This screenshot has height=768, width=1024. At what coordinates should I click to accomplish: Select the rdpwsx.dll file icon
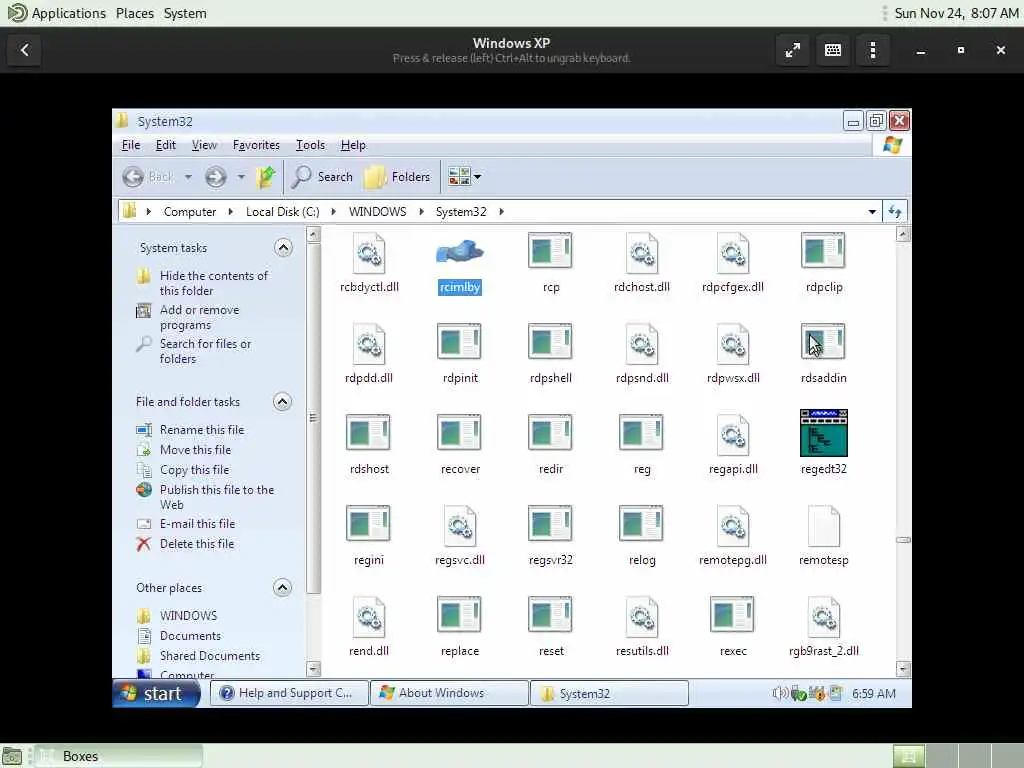tap(733, 344)
